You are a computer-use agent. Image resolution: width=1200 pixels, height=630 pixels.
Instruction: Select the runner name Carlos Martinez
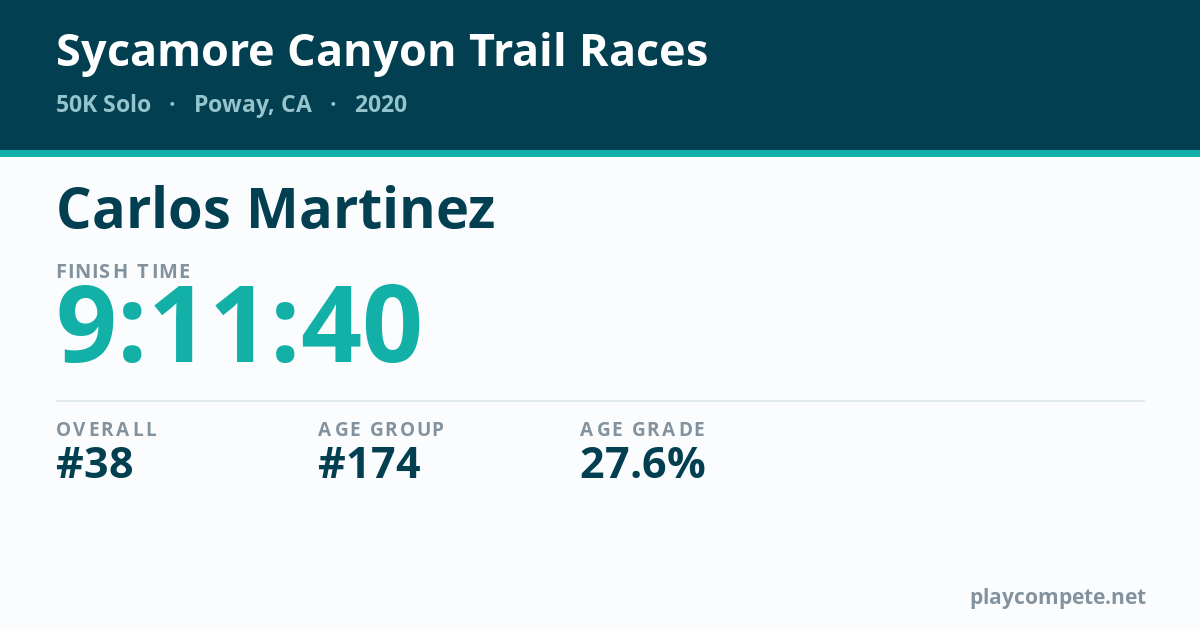click(276, 208)
